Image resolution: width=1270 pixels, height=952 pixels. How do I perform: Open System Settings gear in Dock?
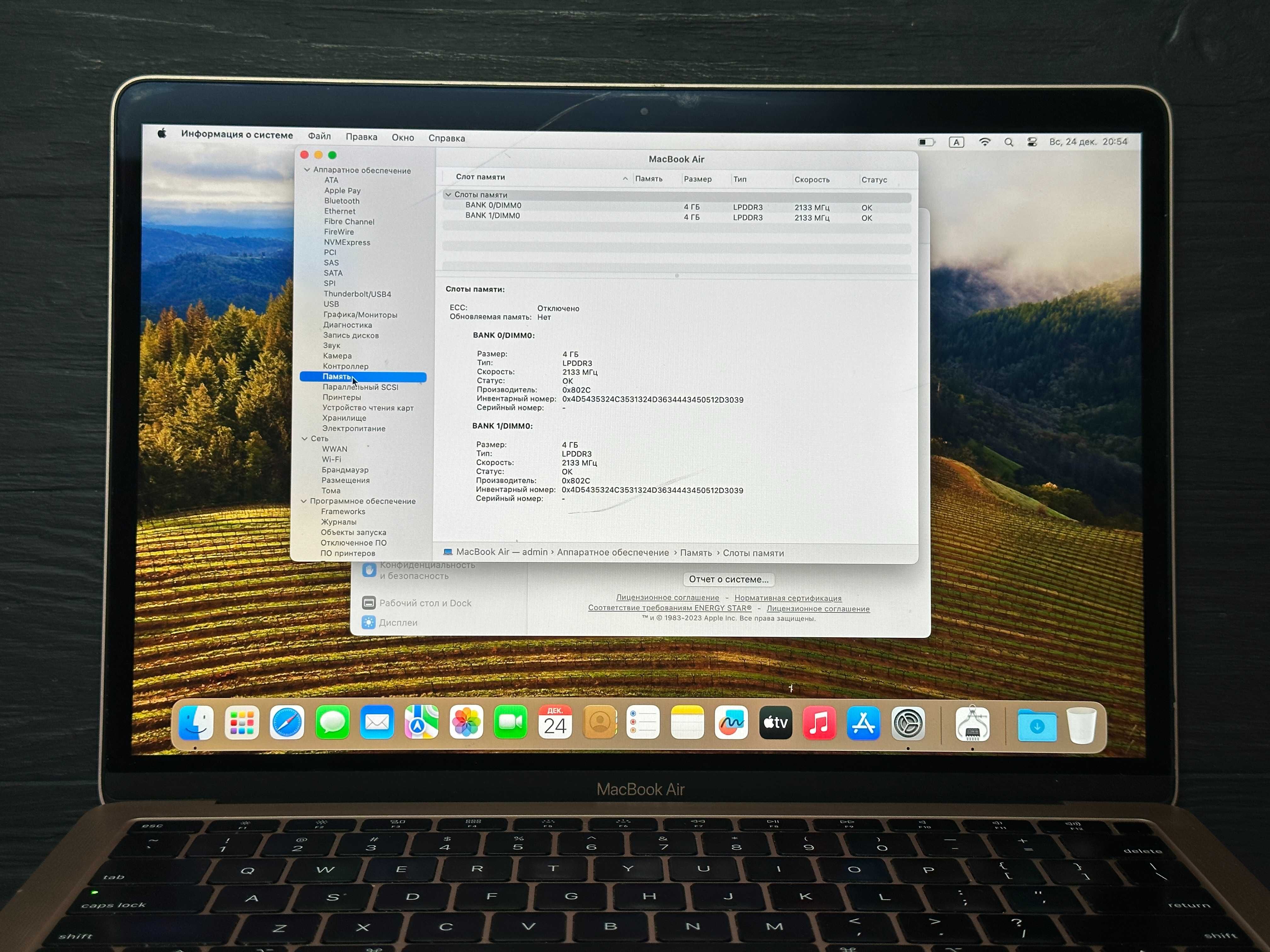click(908, 724)
